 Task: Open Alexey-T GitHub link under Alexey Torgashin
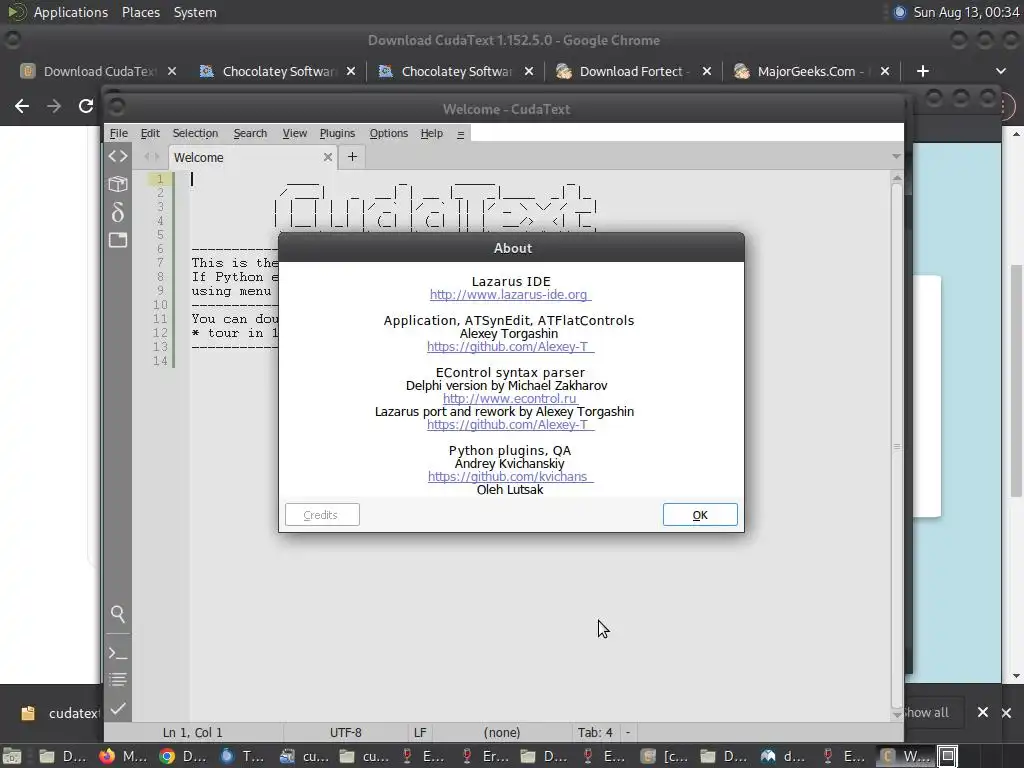(510, 347)
